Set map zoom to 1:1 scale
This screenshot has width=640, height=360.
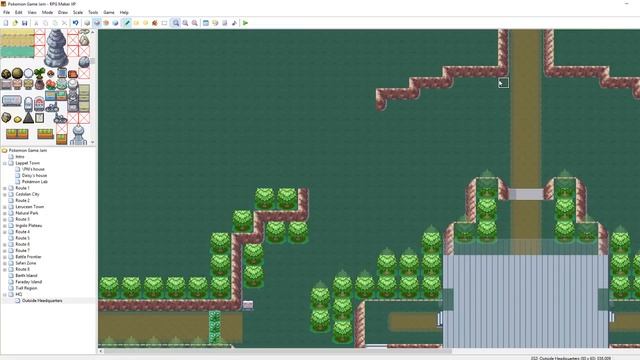pos(176,23)
